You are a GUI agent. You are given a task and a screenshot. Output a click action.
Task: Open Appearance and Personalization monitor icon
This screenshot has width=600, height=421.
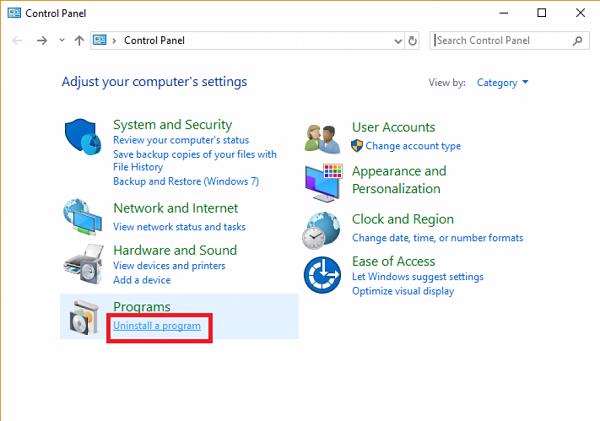click(x=323, y=181)
